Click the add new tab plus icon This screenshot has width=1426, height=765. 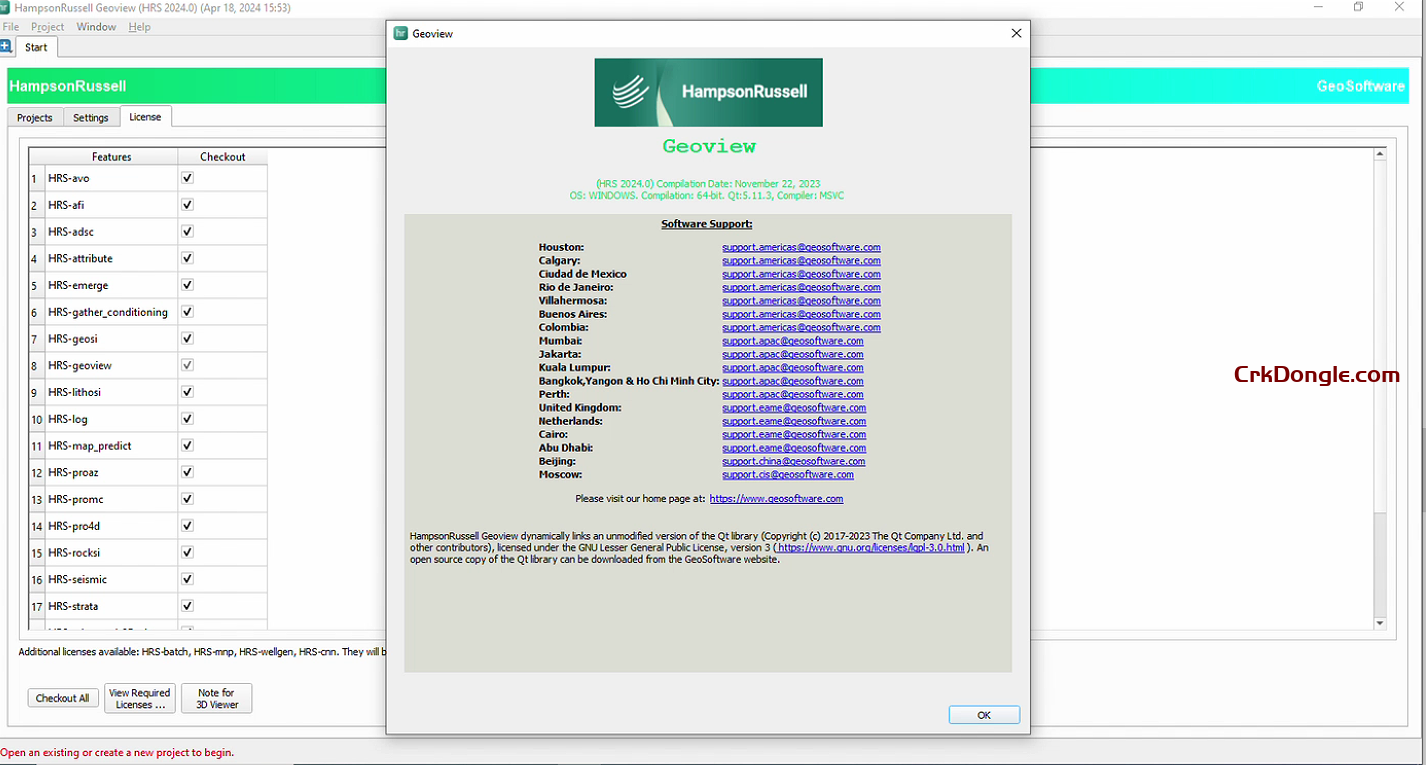point(7,47)
